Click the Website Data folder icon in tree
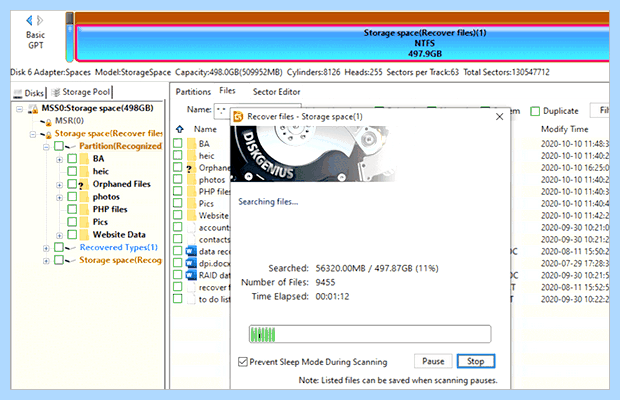620x400 pixels. coord(84,234)
